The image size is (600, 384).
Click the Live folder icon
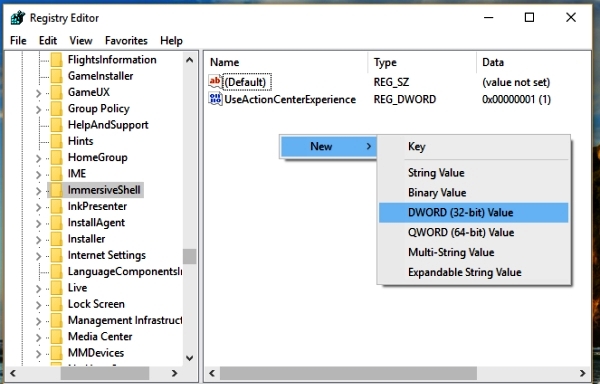pos(56,288)
